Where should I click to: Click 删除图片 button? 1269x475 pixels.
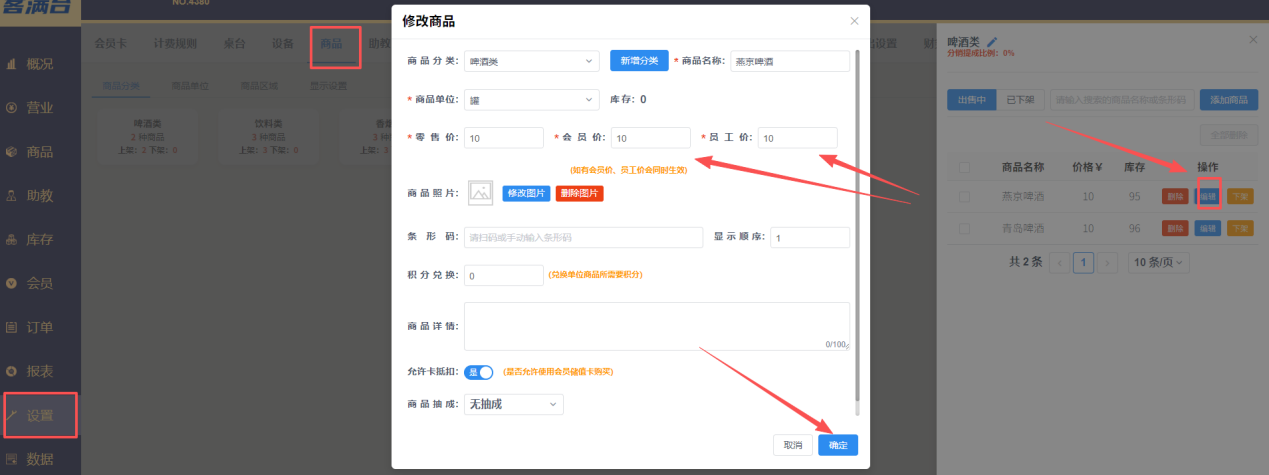tap(579, 193)
